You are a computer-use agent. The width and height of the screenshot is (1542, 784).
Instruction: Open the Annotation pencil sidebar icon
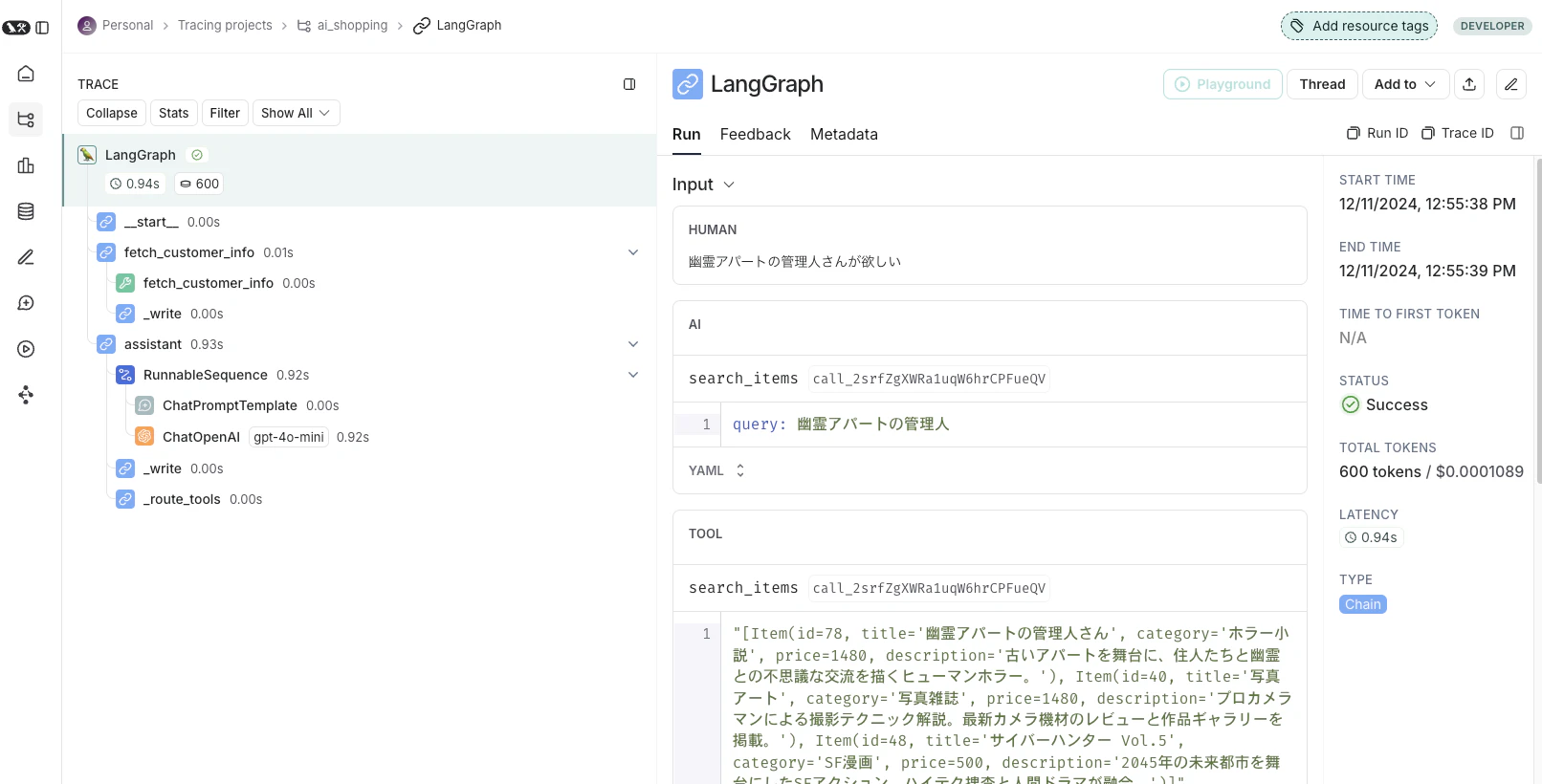coord(26,257)
